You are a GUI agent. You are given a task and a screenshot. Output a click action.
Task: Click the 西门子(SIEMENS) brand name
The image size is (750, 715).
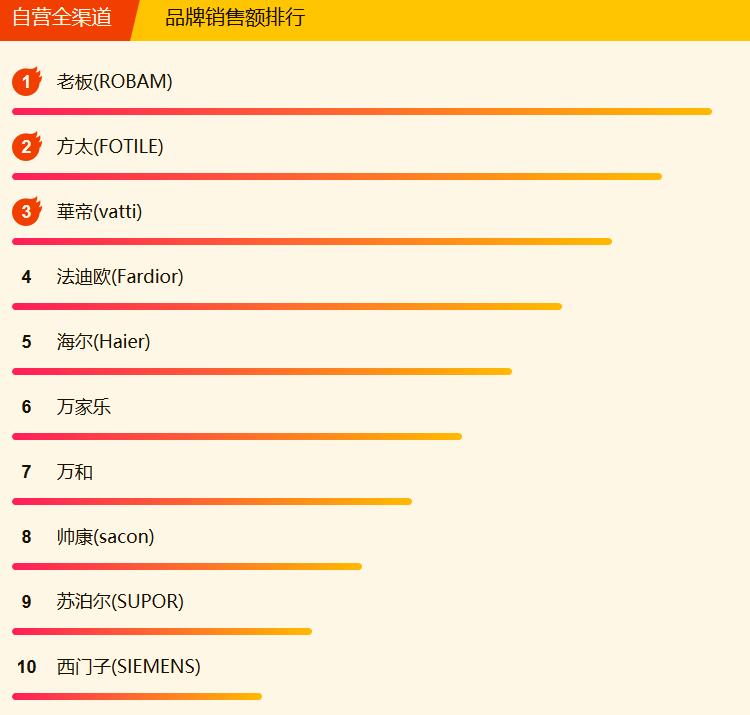tap(129, 667)
